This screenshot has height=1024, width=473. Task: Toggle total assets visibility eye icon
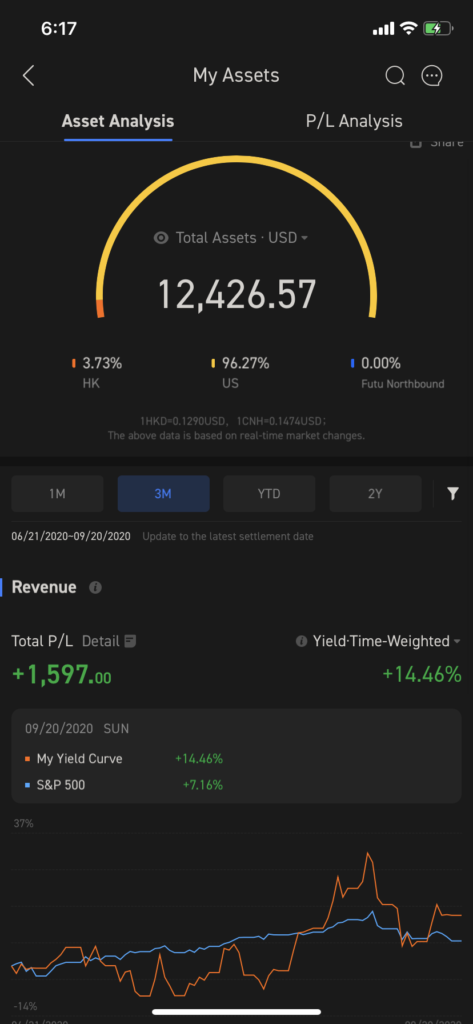coord(161,238)
